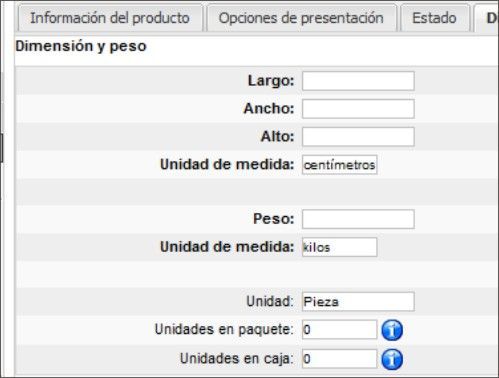The image size is (499, 378).
Task: Select the Estado tab
Action: 434,18
